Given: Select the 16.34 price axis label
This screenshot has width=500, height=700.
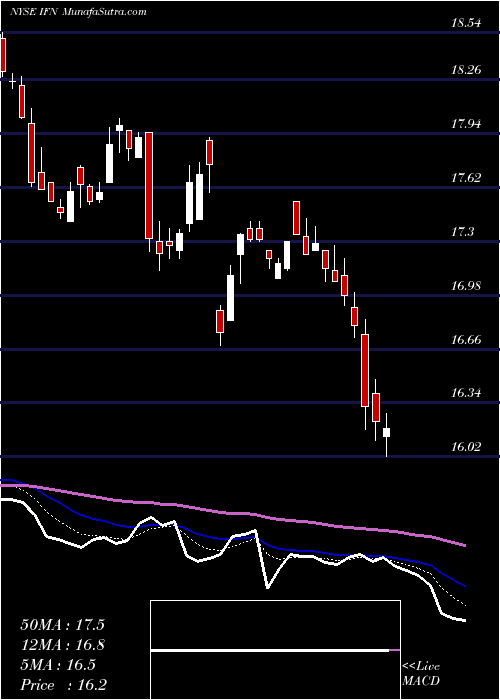Looking at the screenshot, I should (x=466, y=393).
